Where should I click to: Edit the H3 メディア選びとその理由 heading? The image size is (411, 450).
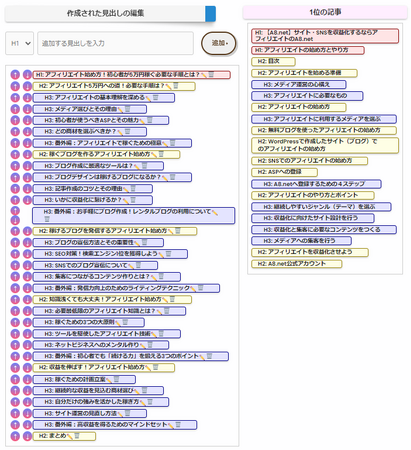tap(120, 109)
